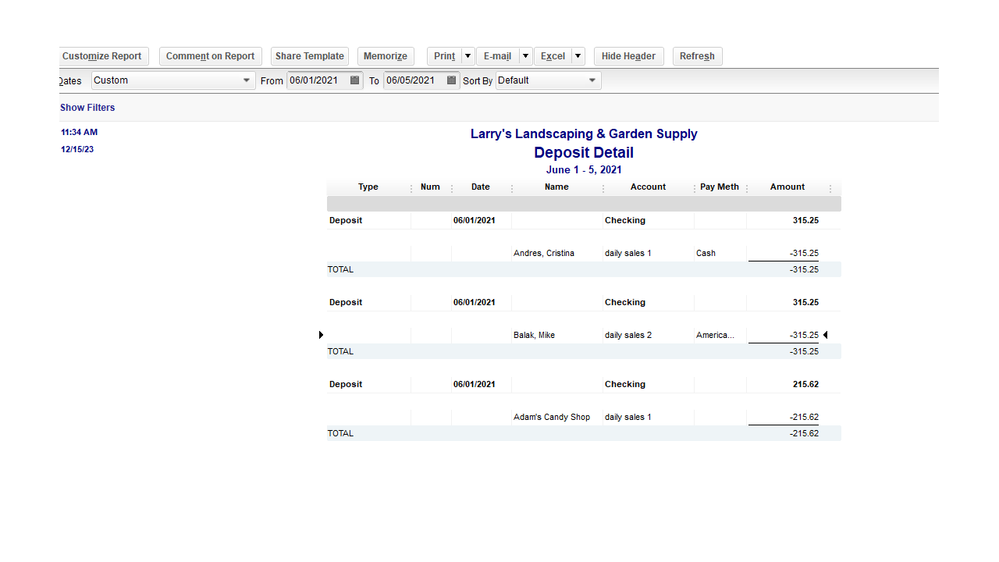Viewport: 999px width, 562px height.
Task: Select the Balak, Mike name cell
Action: point(534,335)
